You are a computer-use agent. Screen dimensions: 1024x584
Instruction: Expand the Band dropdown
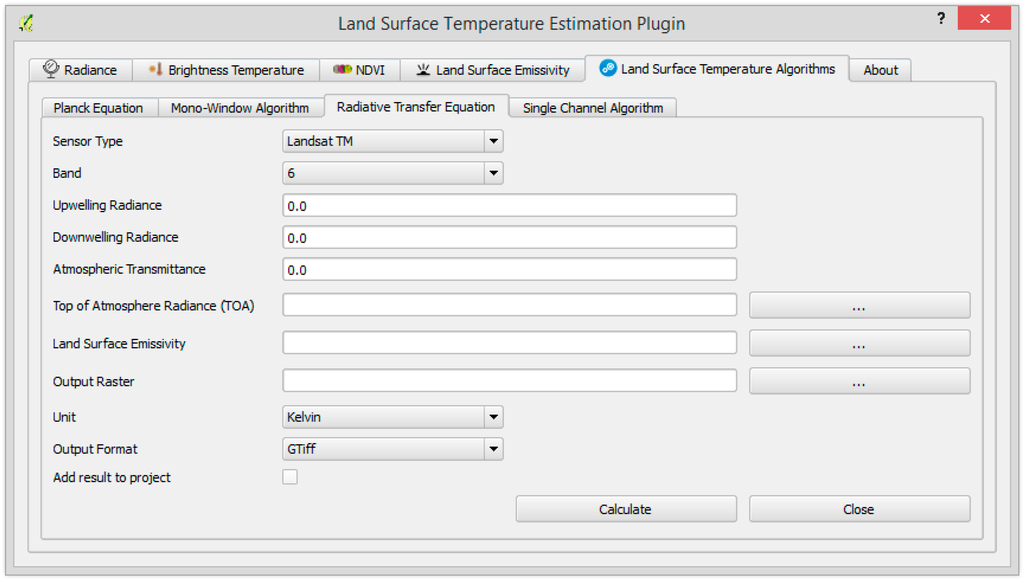pyautogui.click(x=393, y=173)
